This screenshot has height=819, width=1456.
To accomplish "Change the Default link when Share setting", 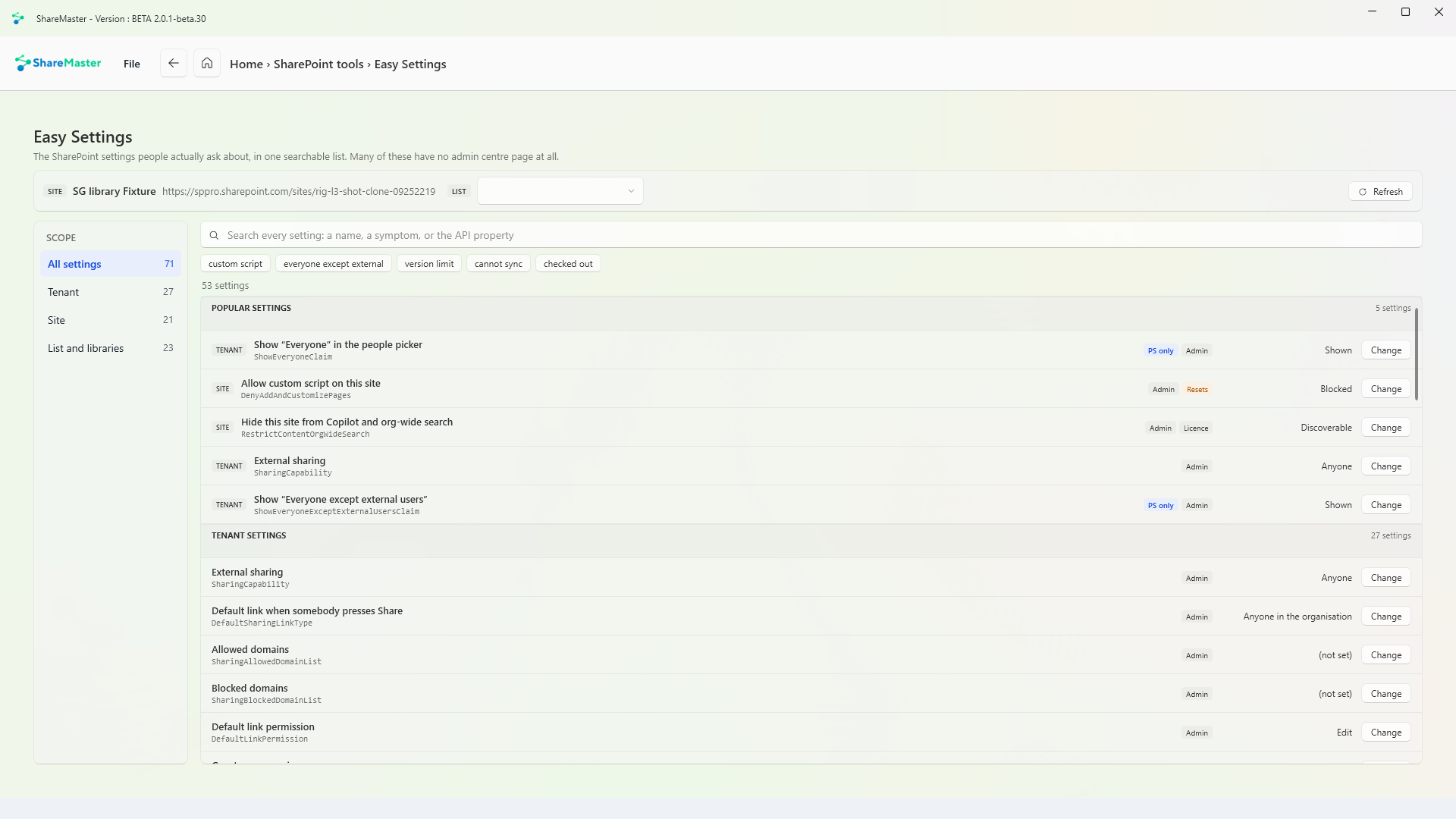I will [1386, 617].
